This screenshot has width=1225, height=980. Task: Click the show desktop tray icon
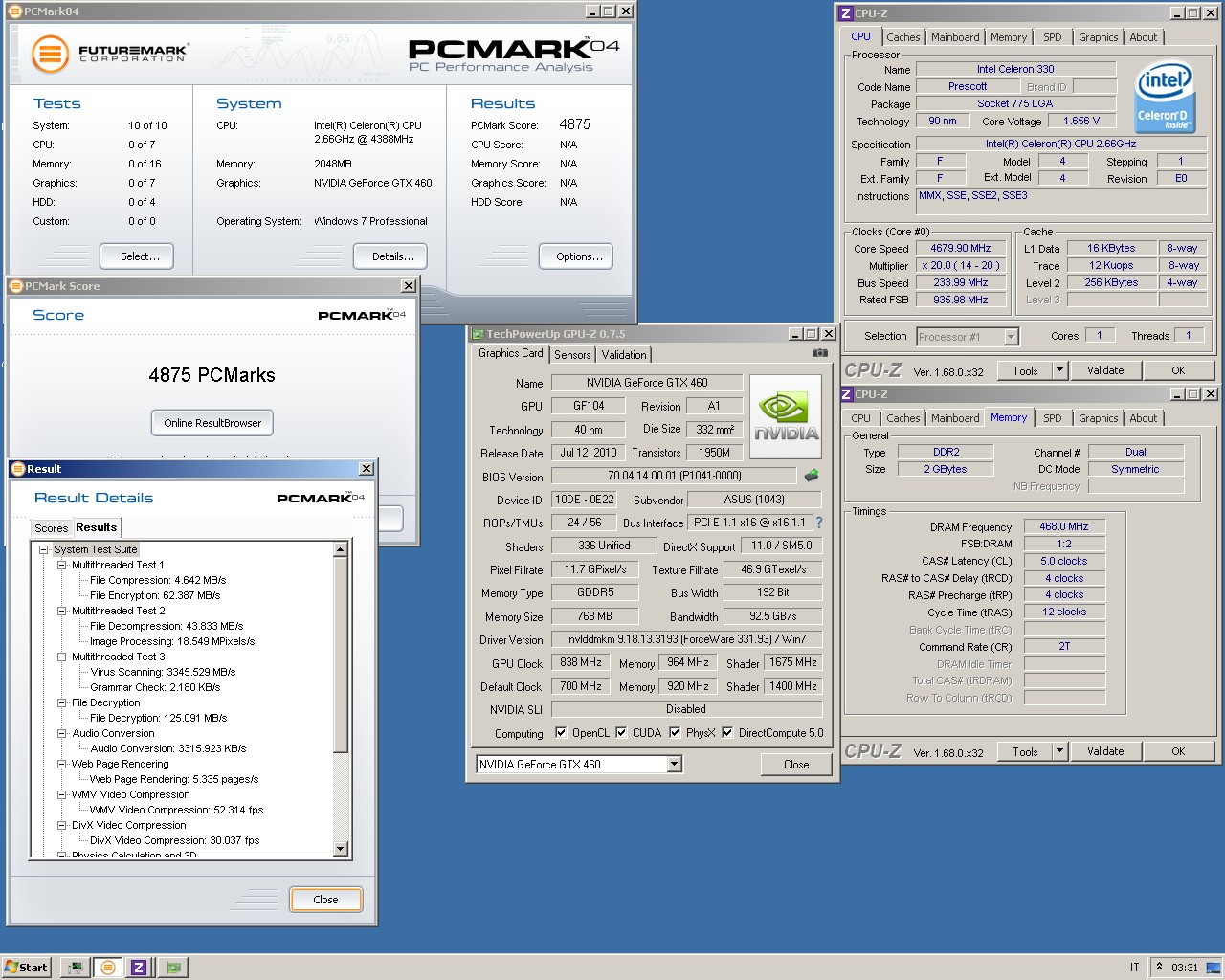(x=1214, y=967)
